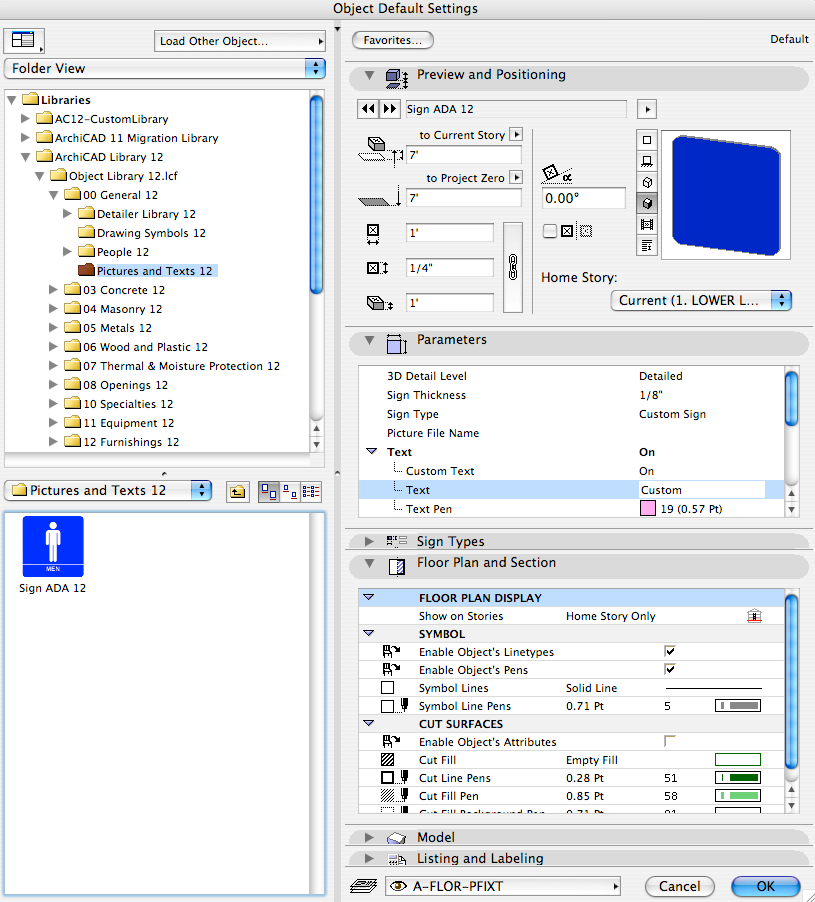Screen dimensions: 815x902
Task: Click the mirror object icon
Action: [567, 231]
